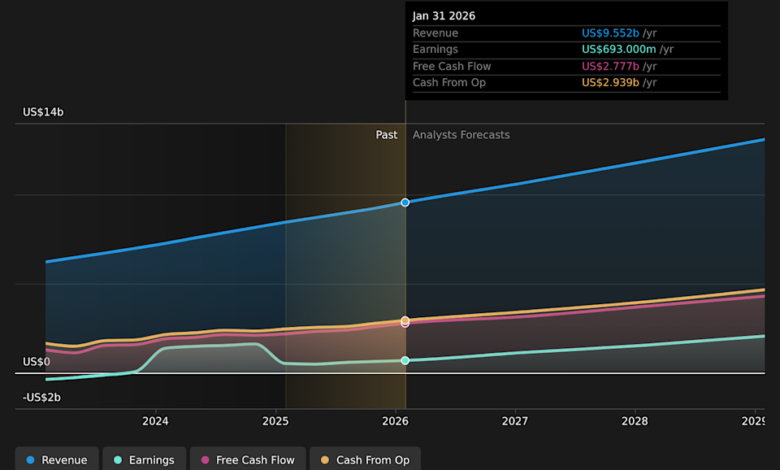Click the orange Cash From Op legend dot
780x470 pixels.
(323, 460)
